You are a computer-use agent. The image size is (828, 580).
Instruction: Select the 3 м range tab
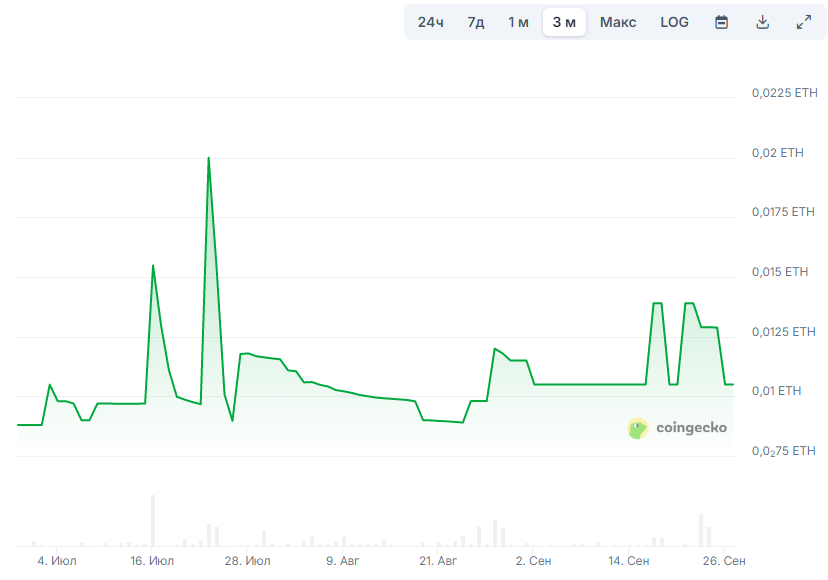pos(564,22)
